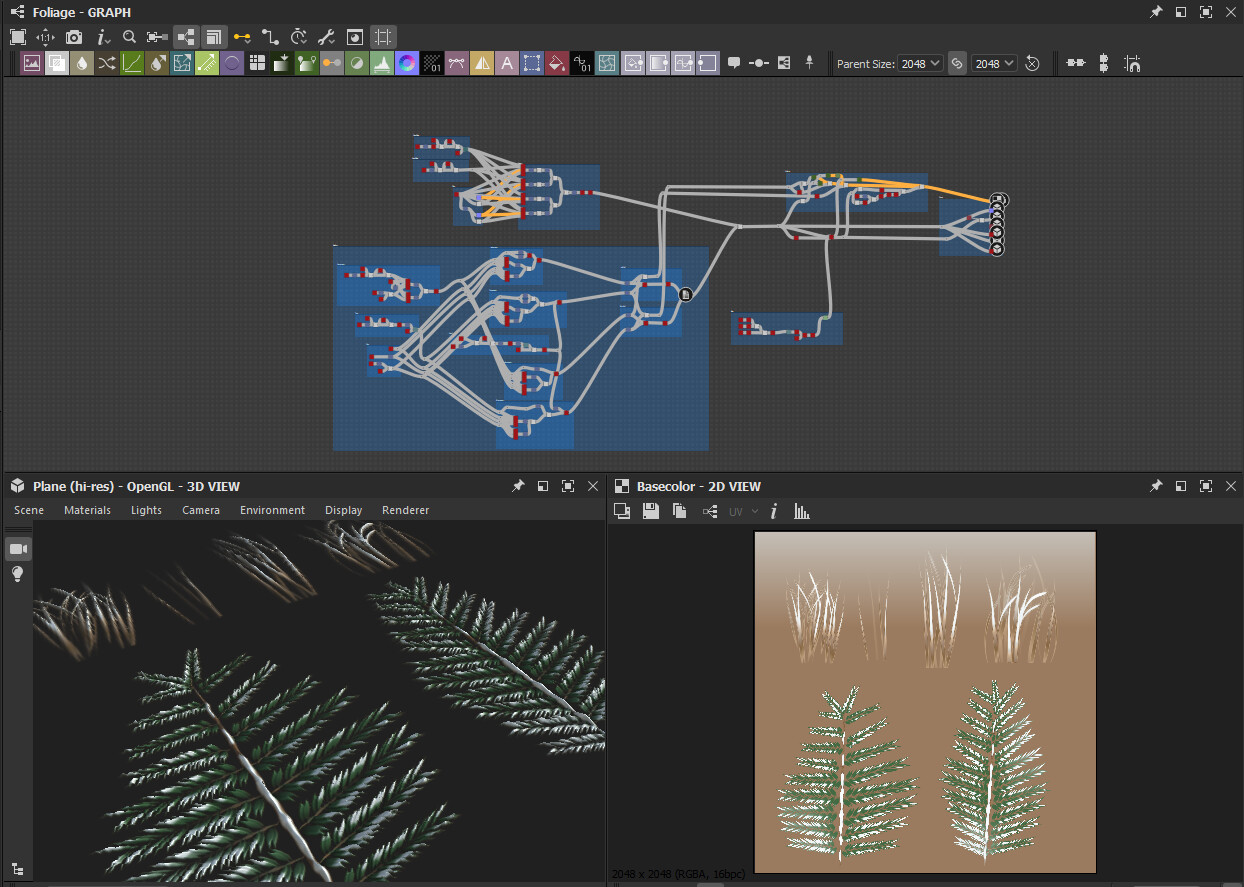Viewport: 1244px width, 887px height.
Task: Open the parent size height dropdown
Action: [x=995, y=63]
